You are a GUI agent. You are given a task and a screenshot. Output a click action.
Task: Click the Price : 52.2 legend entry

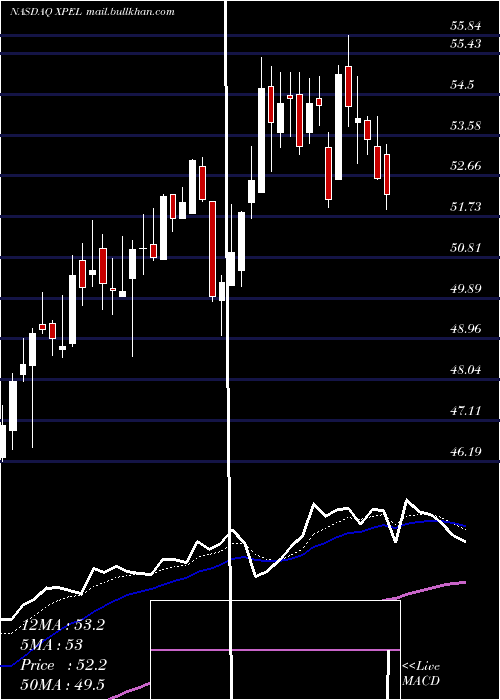coord(64,665)
